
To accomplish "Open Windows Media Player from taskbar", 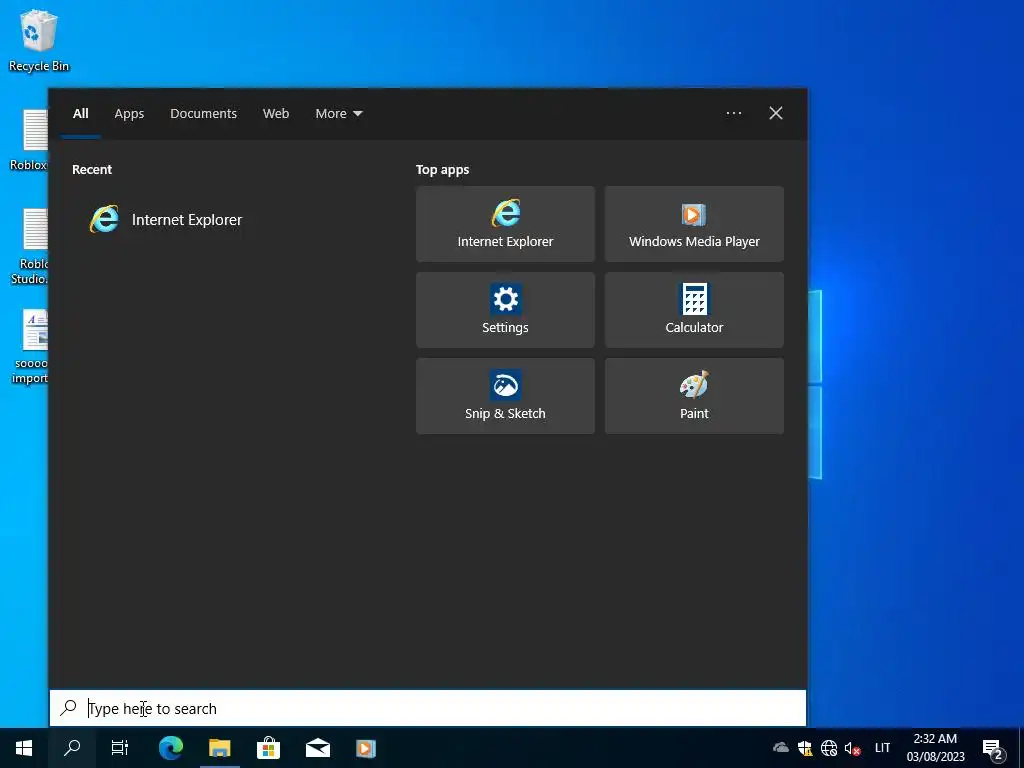I will (366, 748).
